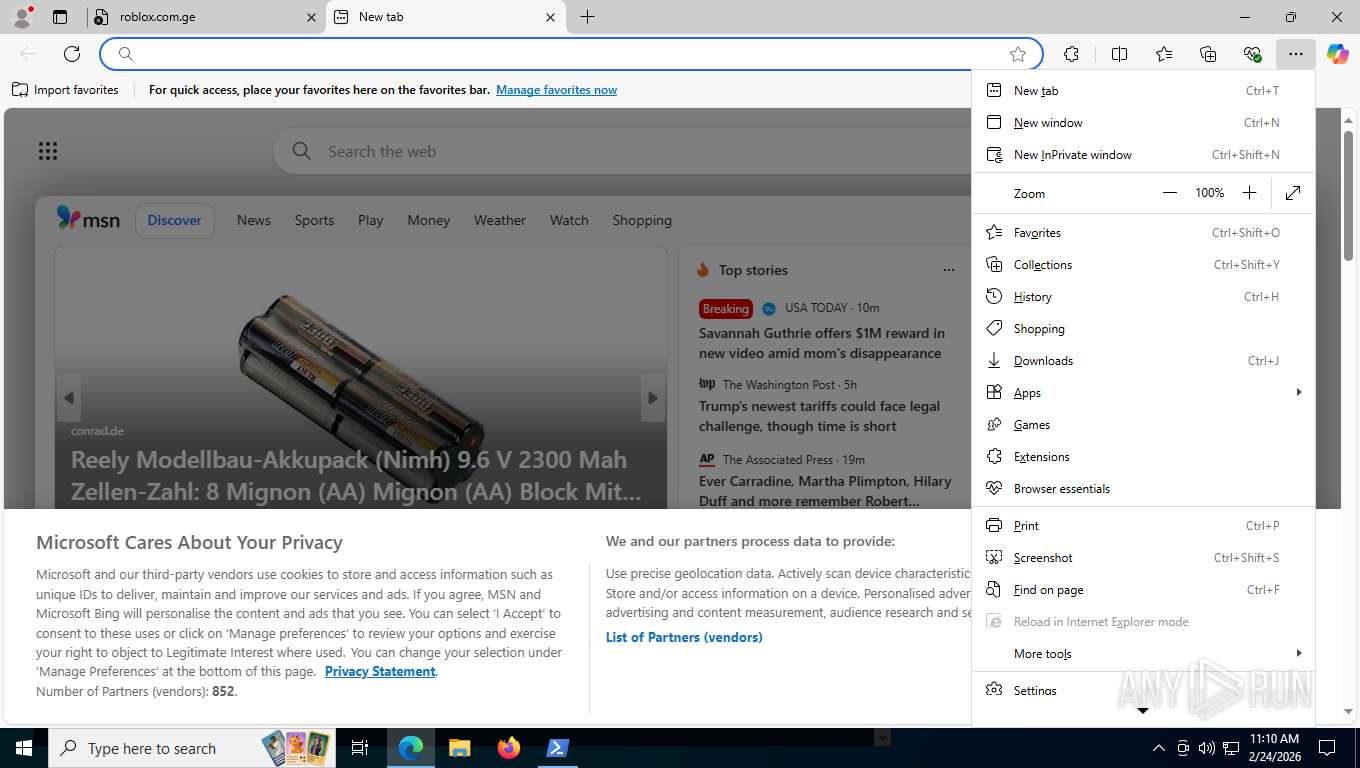
Task: Show next carousel slide arrow
Action: pos(652,398)
